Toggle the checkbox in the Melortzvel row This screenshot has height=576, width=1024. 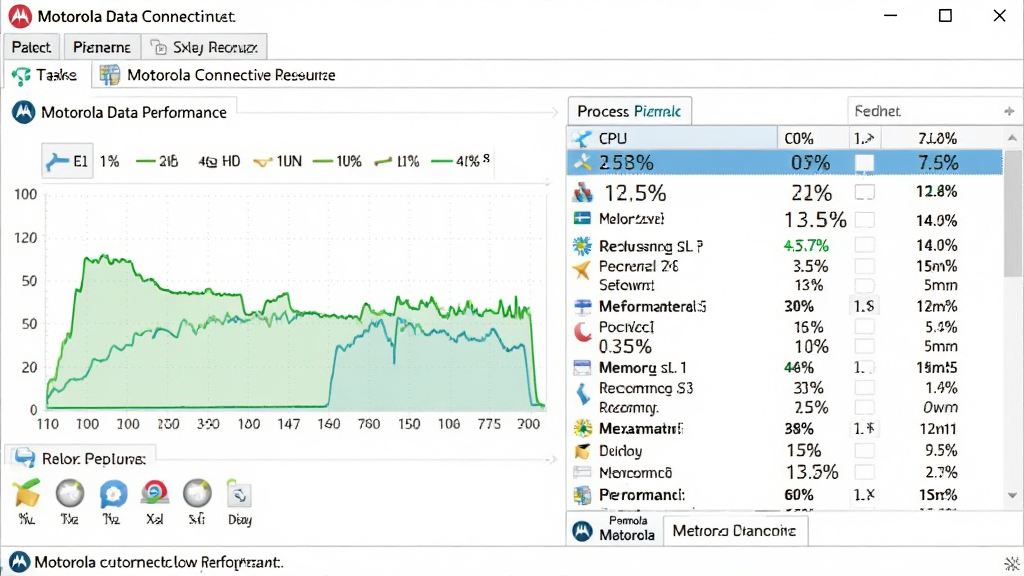tap(865, 219)
